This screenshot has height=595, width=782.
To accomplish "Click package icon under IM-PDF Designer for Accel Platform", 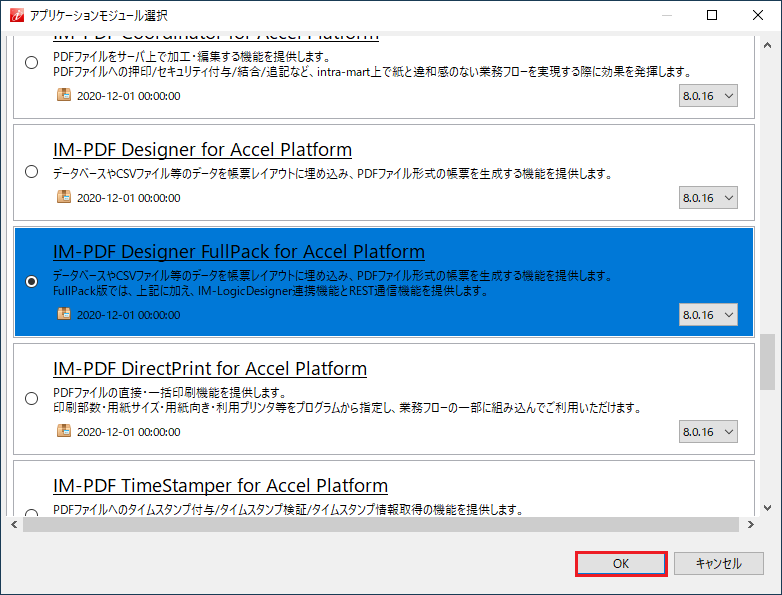I will (x=64, y=197).
